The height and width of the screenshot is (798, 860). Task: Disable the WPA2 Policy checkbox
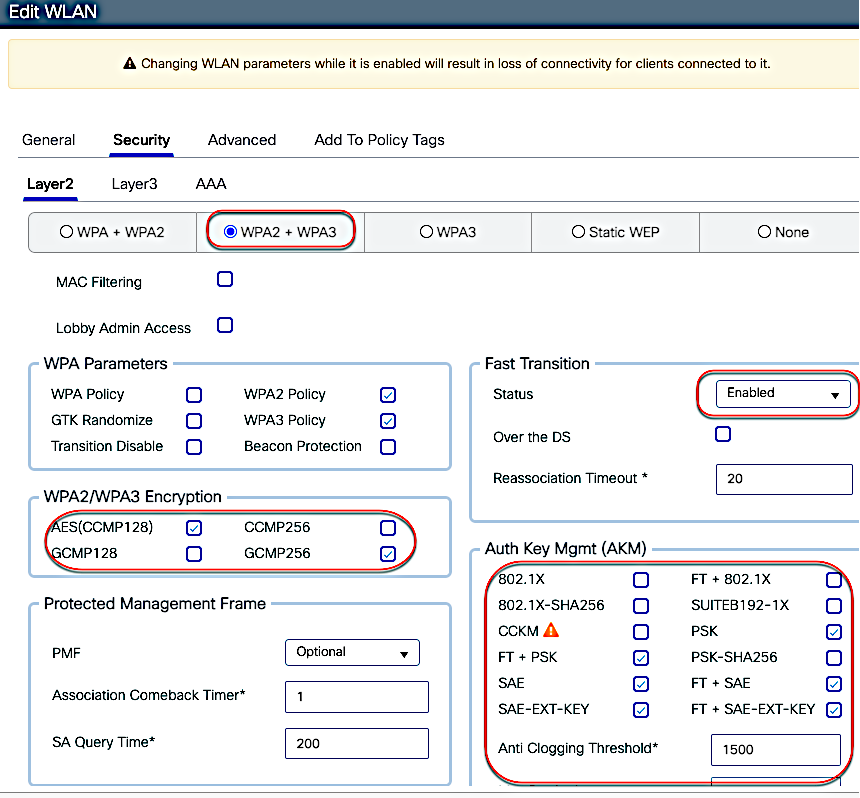click(x=388, y=394)
